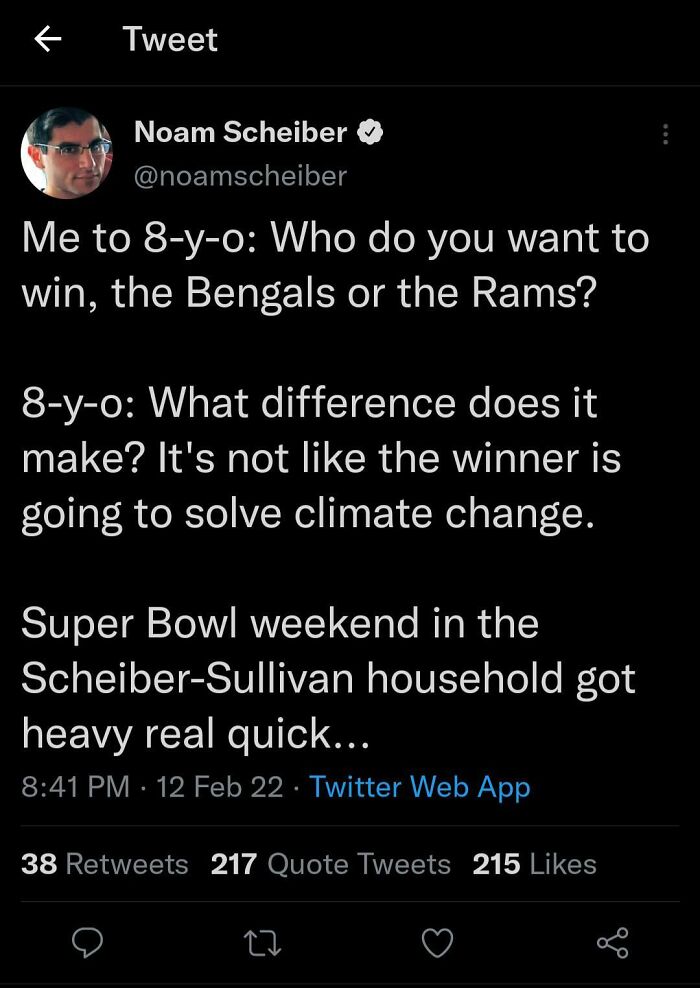Show the 215 Likes list
The image size is (700, 988).
[535, 864]
